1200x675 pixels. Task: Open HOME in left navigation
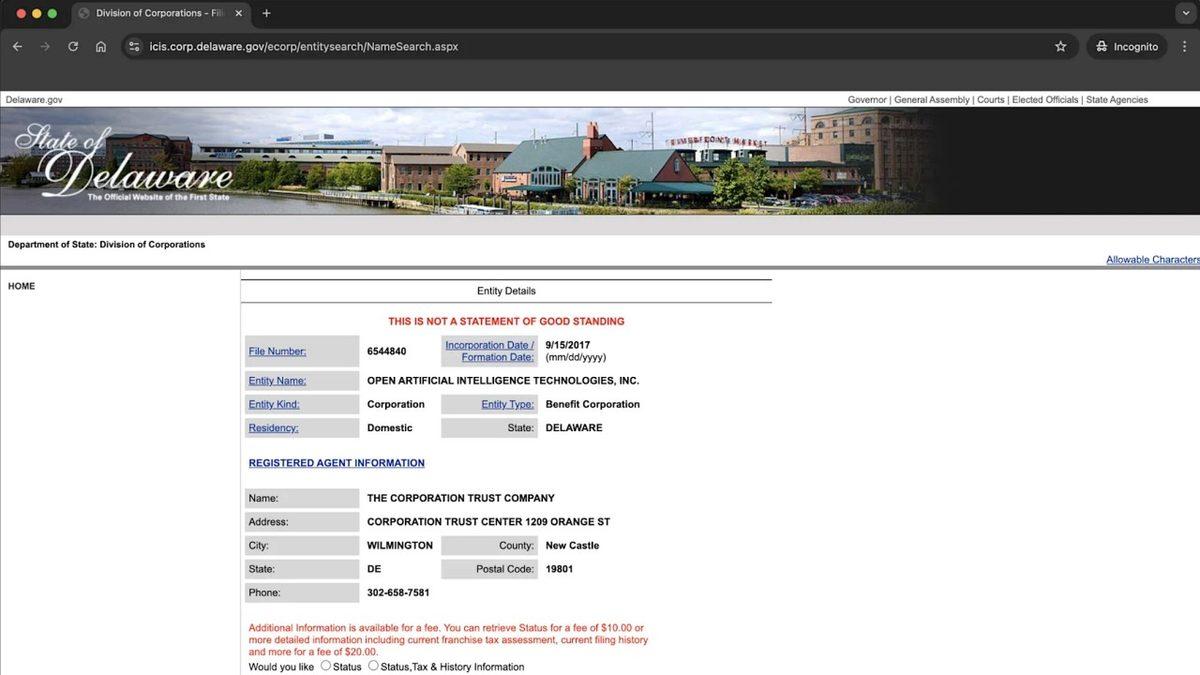[21, 286]
